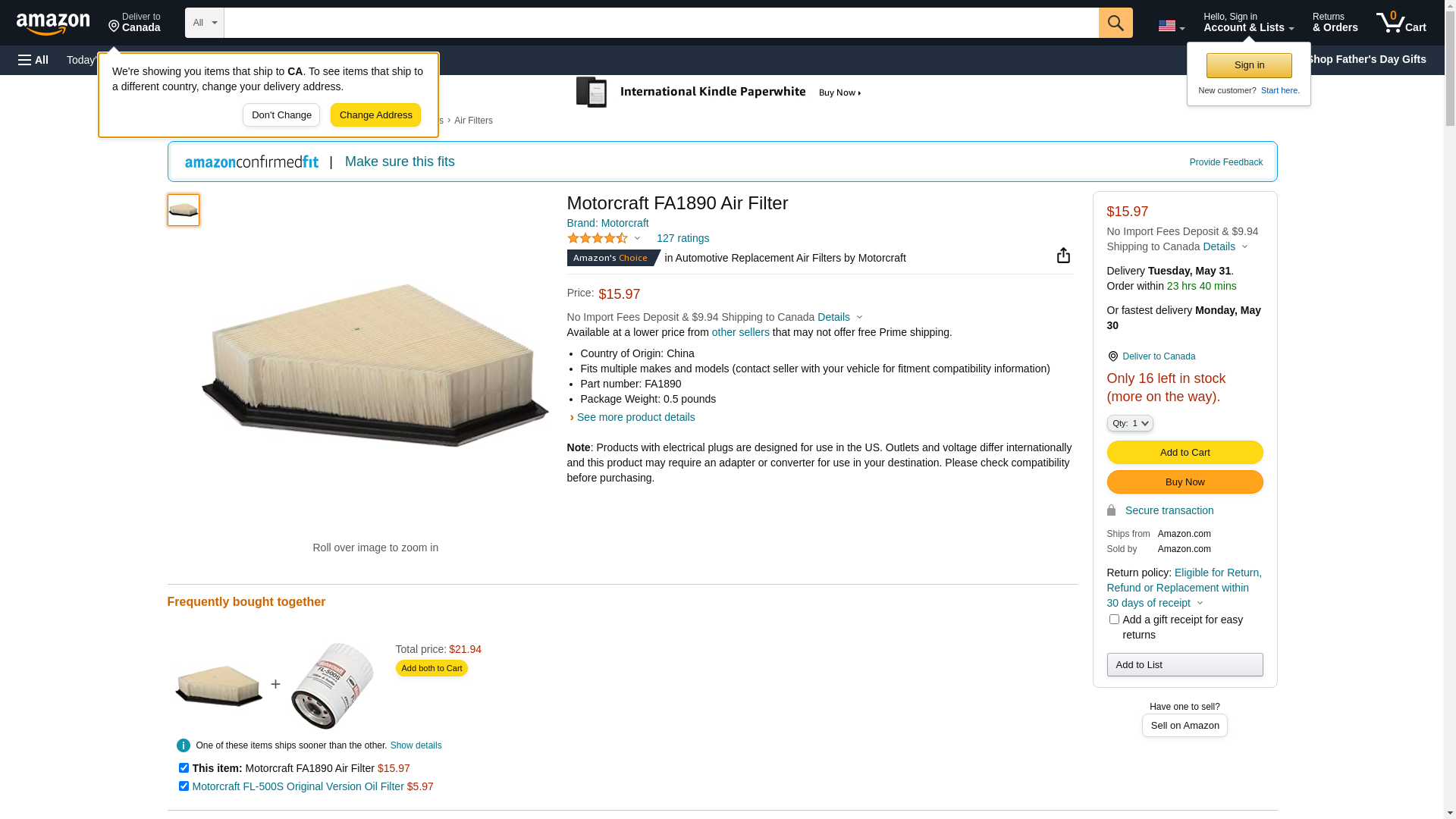Image resolution: width=1456 pixels, height=819 pixels.
Task: Toggle the gift receipt checkbox
Action: click(x=1114, y=620)
